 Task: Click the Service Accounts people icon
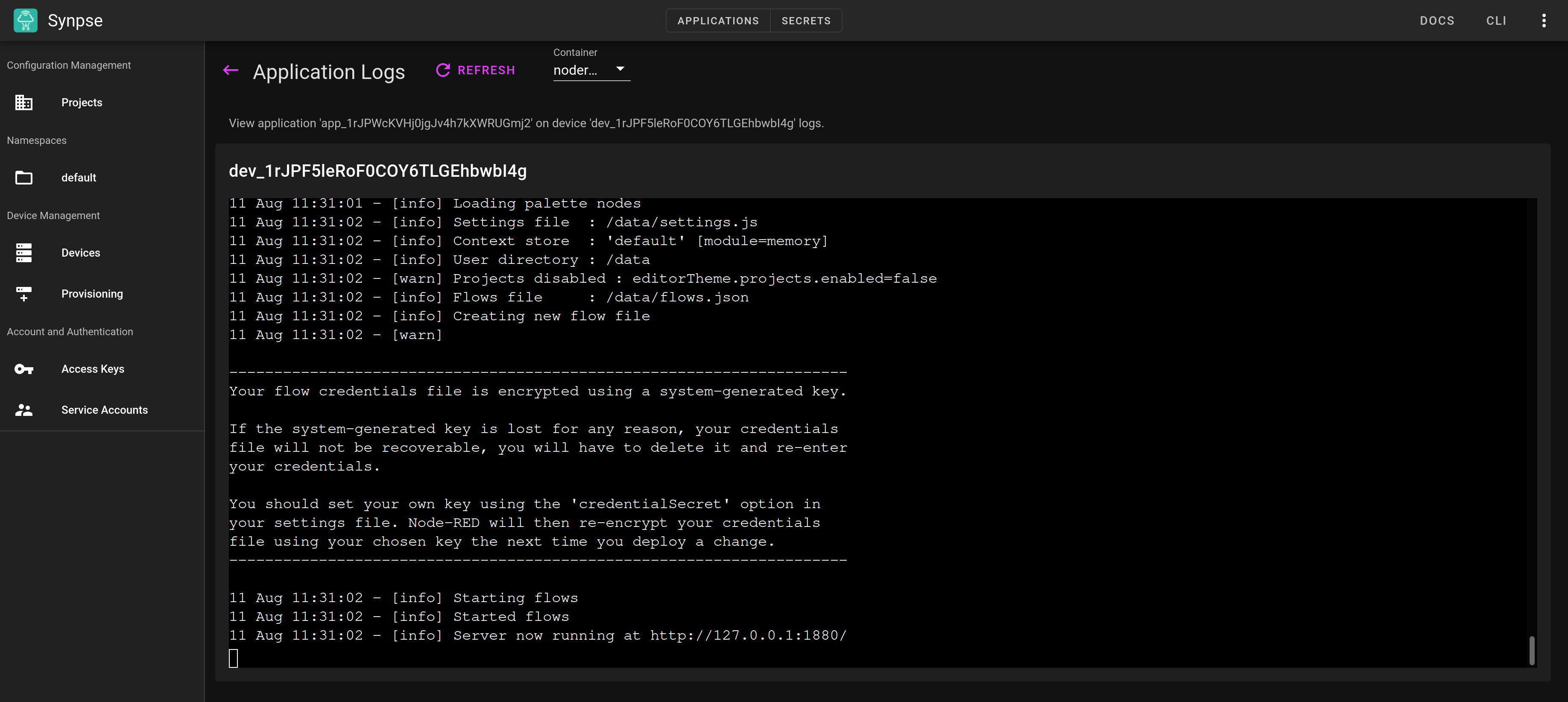[x=24, y=410]
